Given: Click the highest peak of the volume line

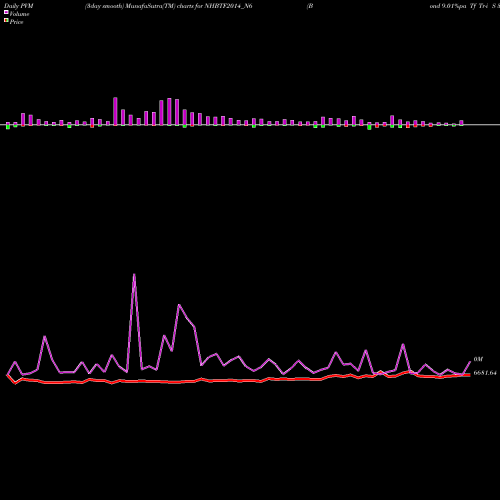Looking at the screenshot, I should point(134,275).
